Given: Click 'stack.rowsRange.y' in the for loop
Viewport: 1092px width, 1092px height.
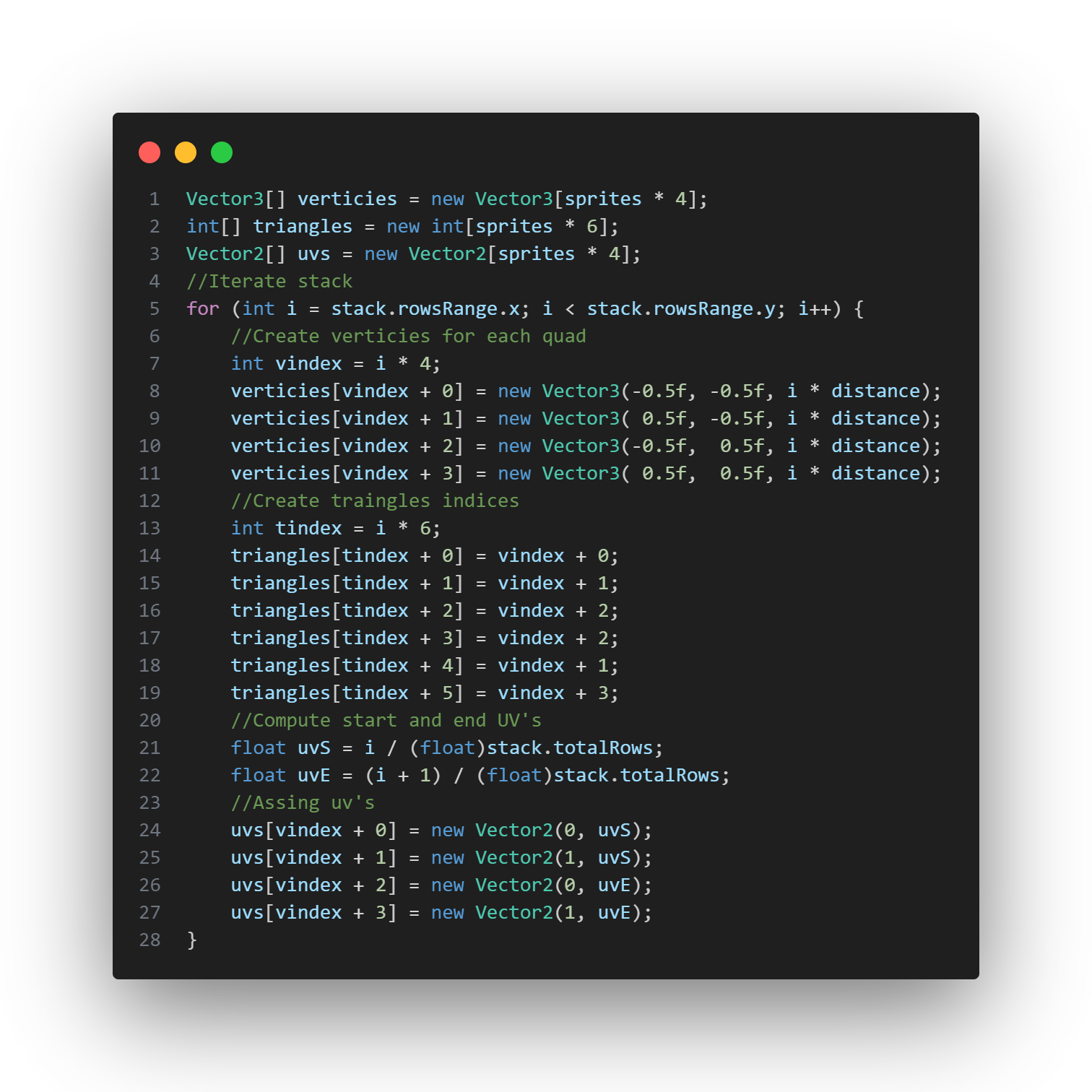Looking at the screenshot, I should click(x=681, y=308).
